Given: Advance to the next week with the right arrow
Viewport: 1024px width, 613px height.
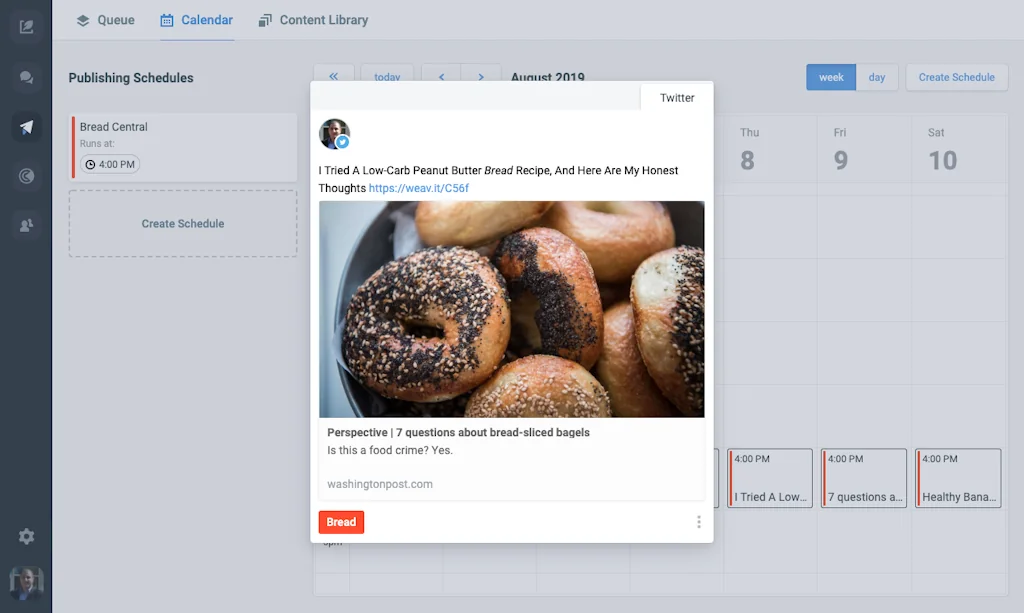Looking at the screenshot, I should coord(481,76).
